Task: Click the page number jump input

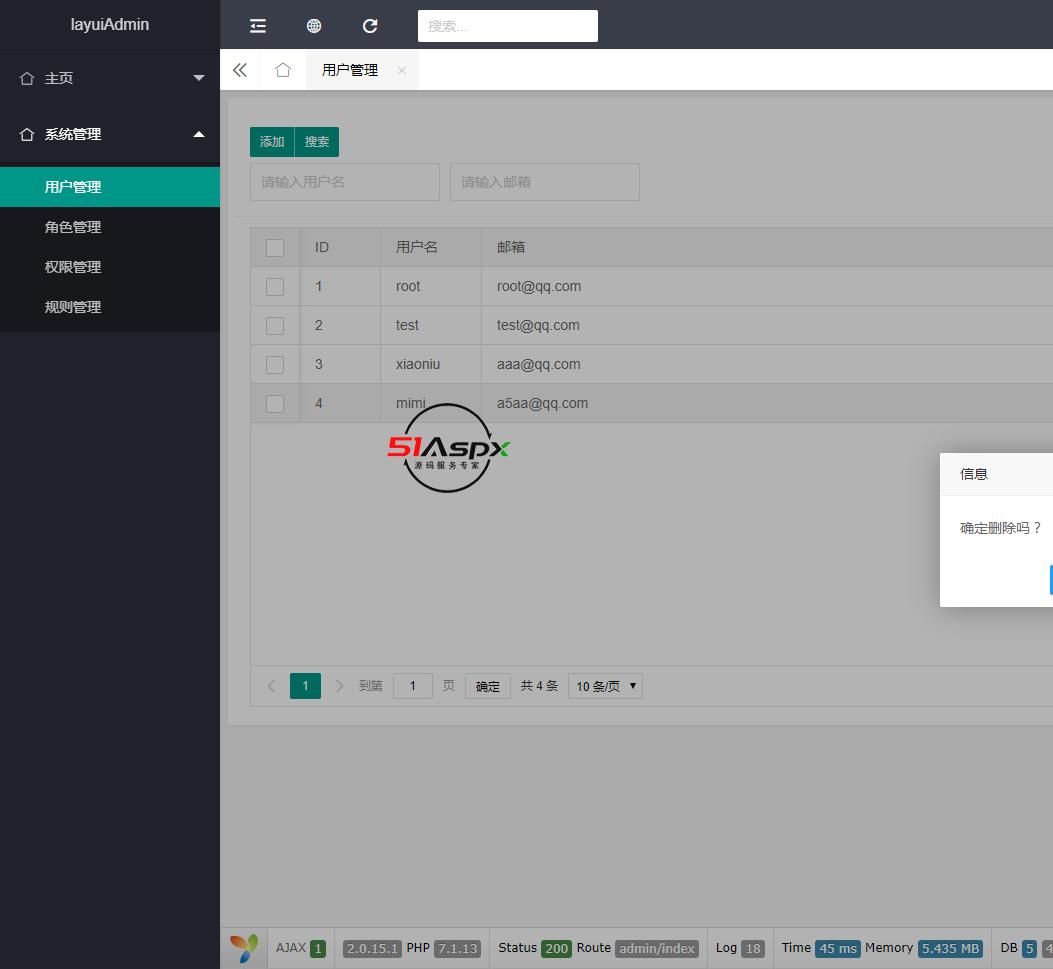Action: click(412, 686)
